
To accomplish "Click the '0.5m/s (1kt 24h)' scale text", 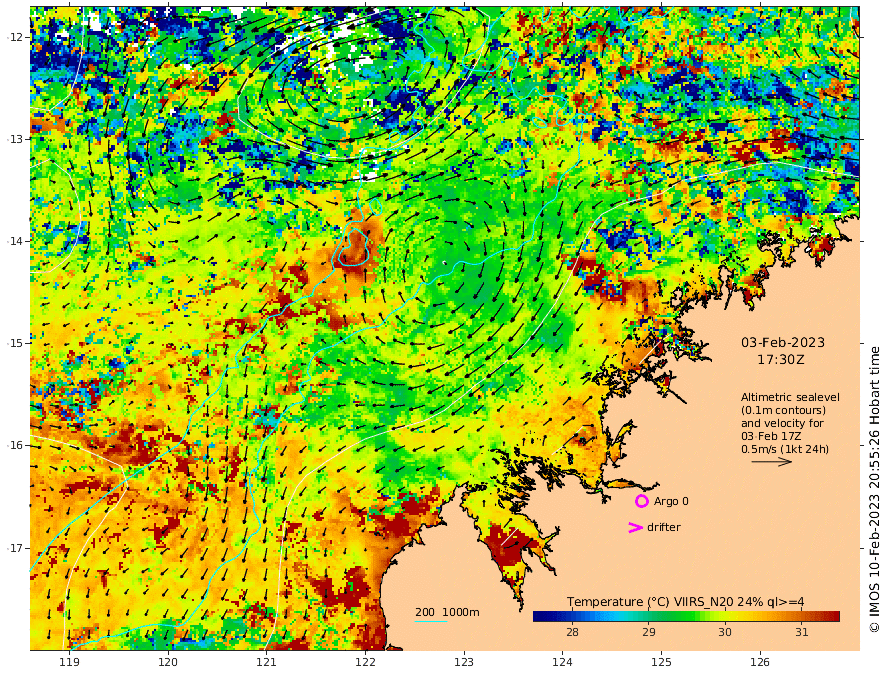I will tap(785, 449).
